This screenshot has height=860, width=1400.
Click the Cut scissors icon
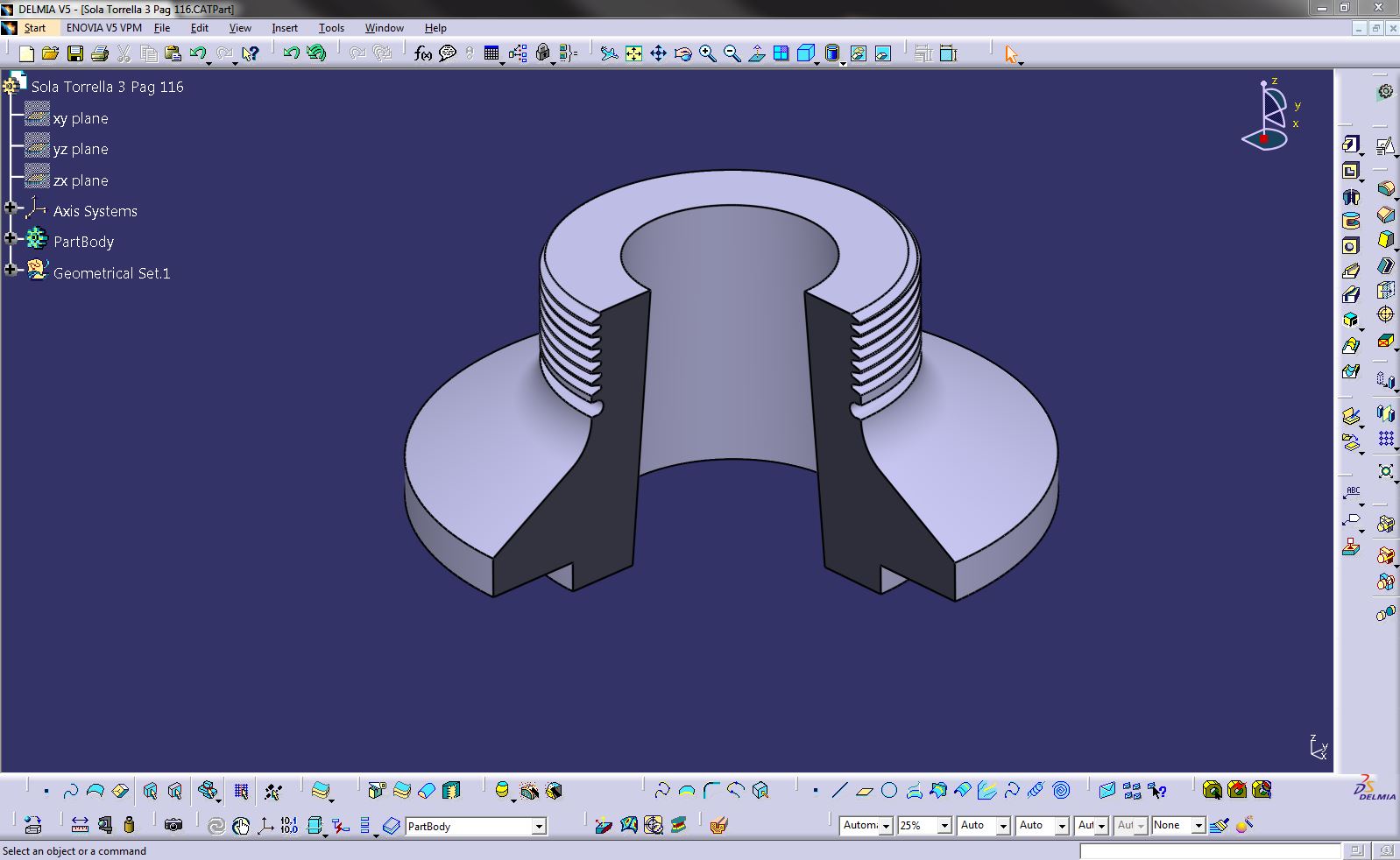pyautogui.click(x=124, y=53)
